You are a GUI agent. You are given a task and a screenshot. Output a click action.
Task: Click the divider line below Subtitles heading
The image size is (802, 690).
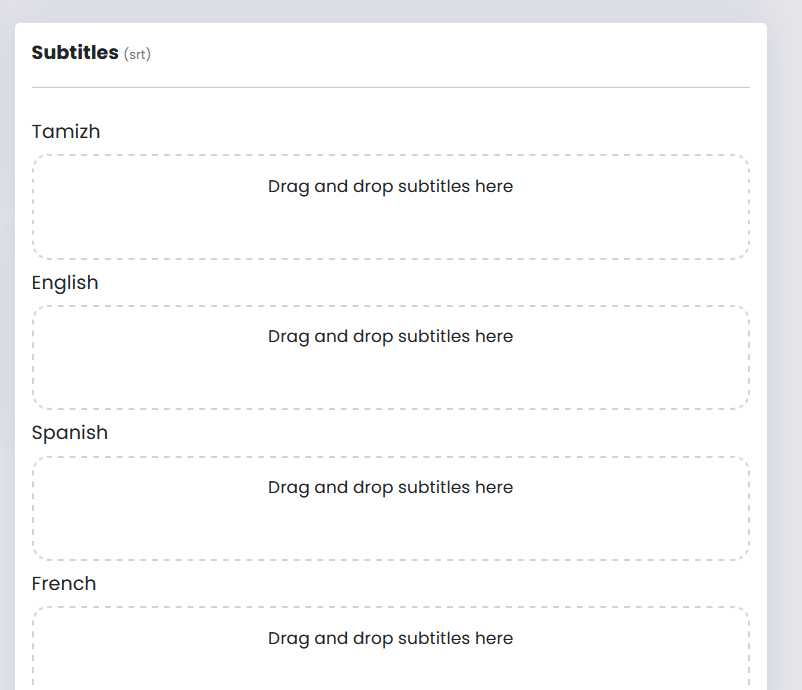point(390,88)
